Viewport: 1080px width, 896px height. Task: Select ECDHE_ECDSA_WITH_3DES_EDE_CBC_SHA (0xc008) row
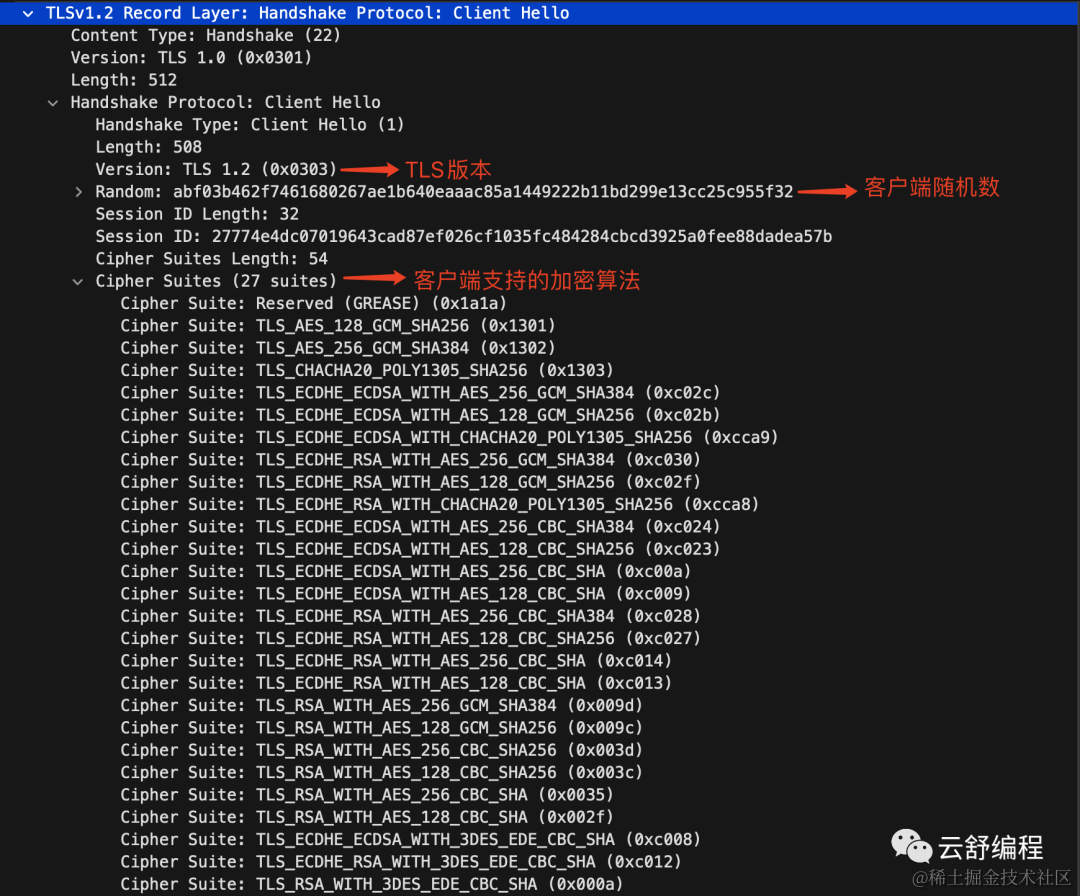pyautogui.click(x=411, y=840)
